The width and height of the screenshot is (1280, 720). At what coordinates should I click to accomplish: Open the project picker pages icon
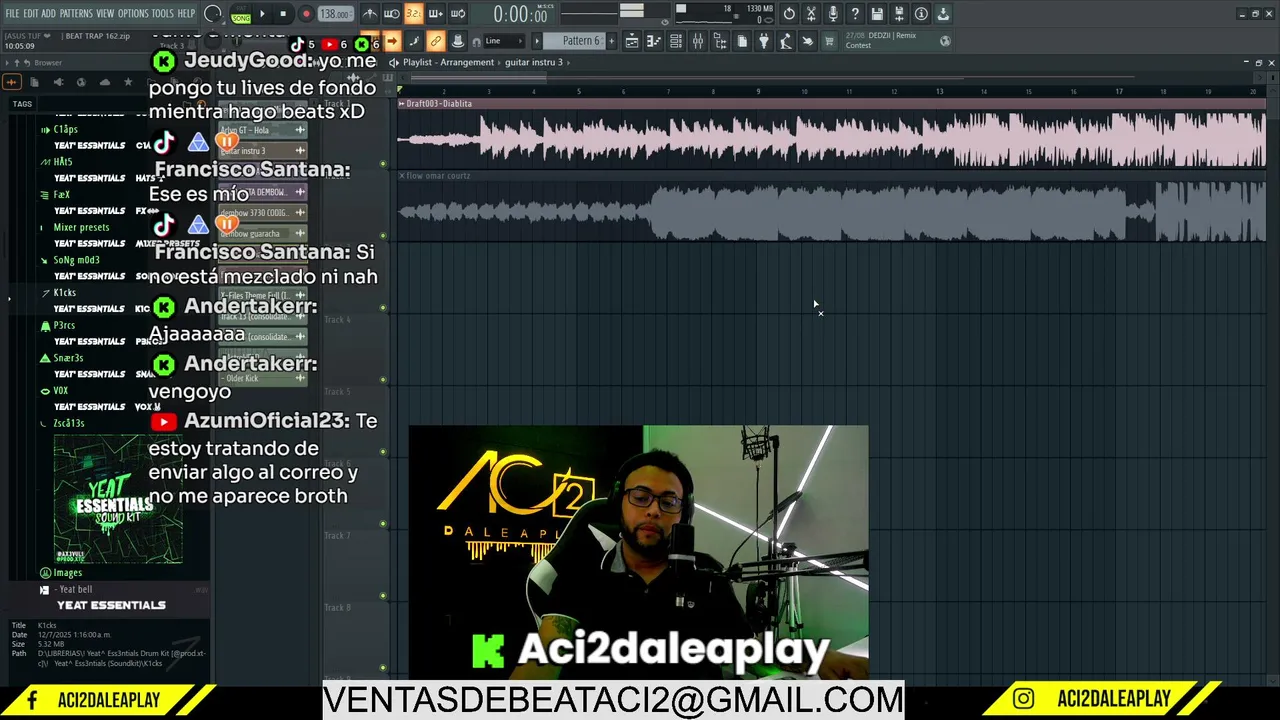pos(742,41)
